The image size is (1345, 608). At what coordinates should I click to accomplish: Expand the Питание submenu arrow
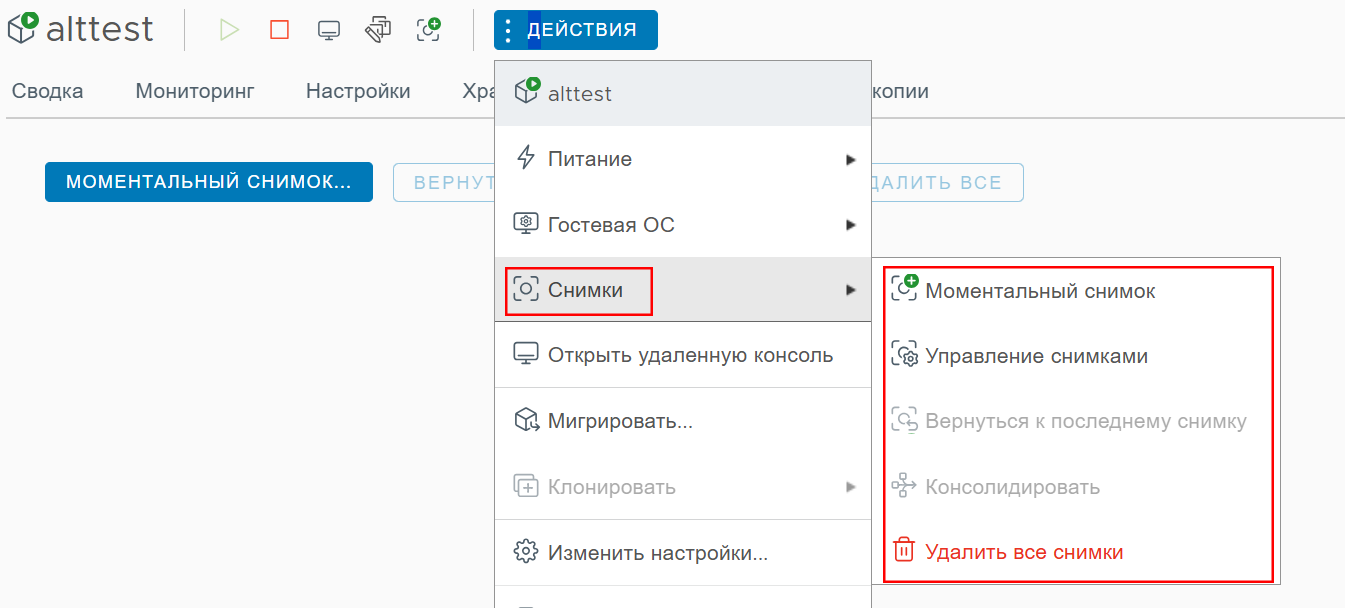click(851, 159)
